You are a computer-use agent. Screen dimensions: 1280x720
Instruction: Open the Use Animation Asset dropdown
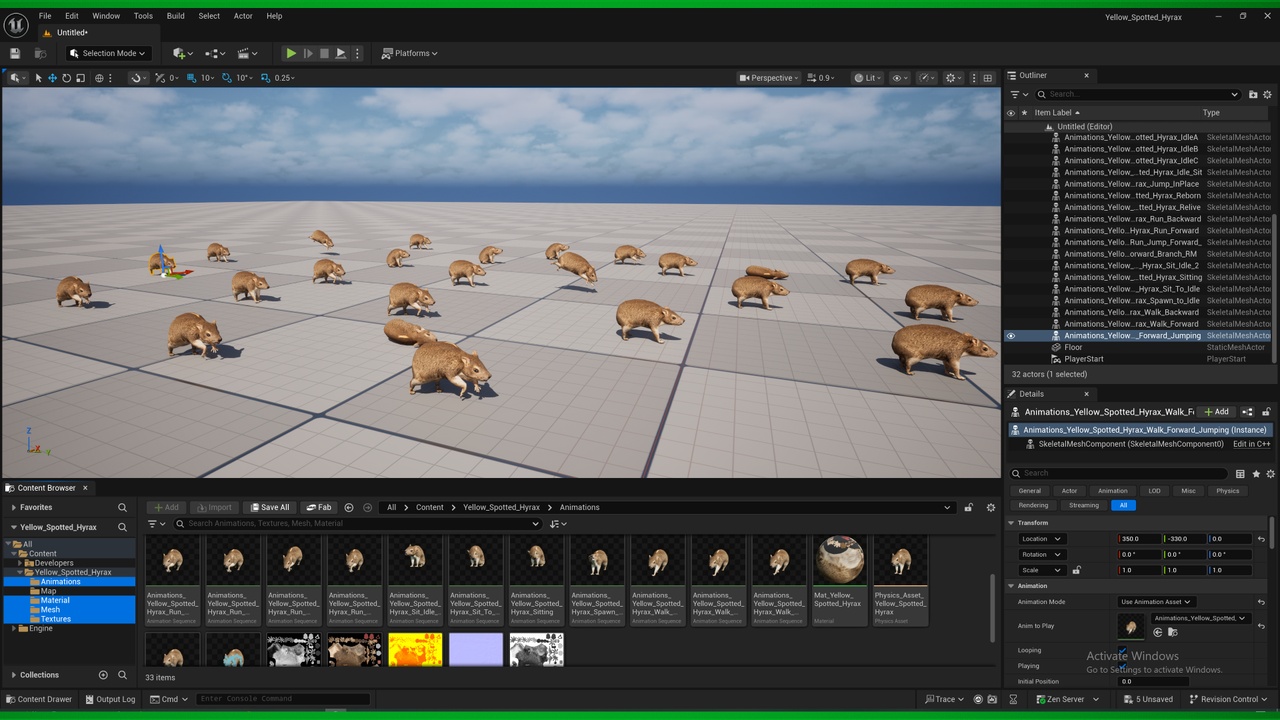pyautogui.click(x=1156, y=602)
